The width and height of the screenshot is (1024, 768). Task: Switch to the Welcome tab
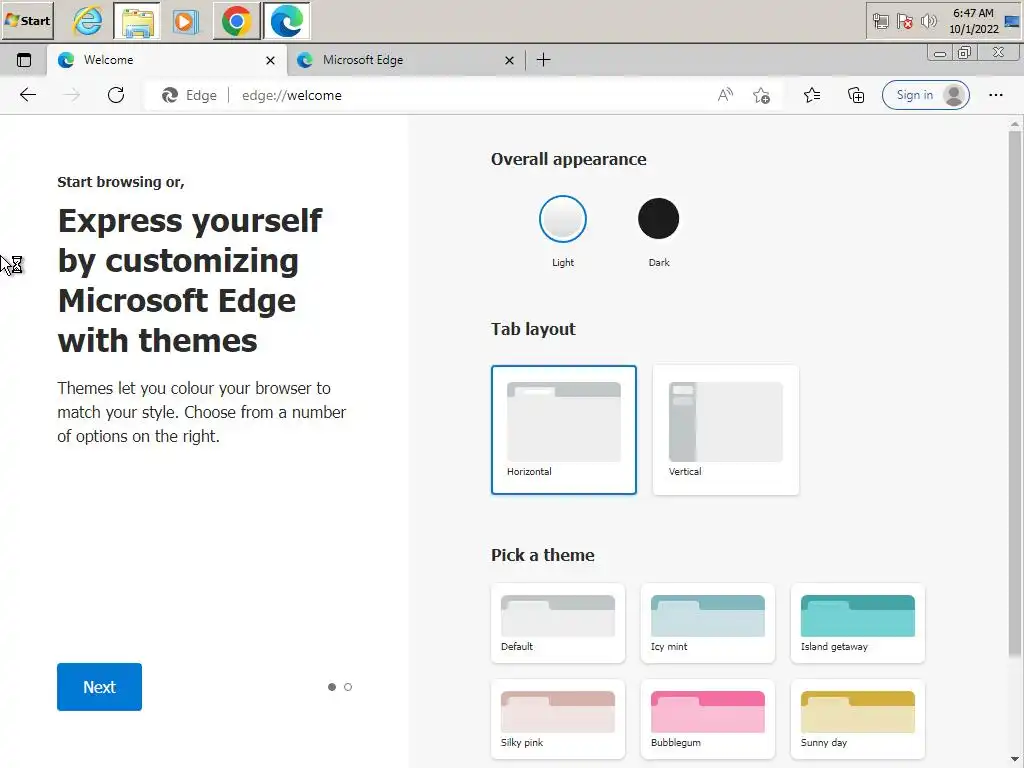[167, 60]
